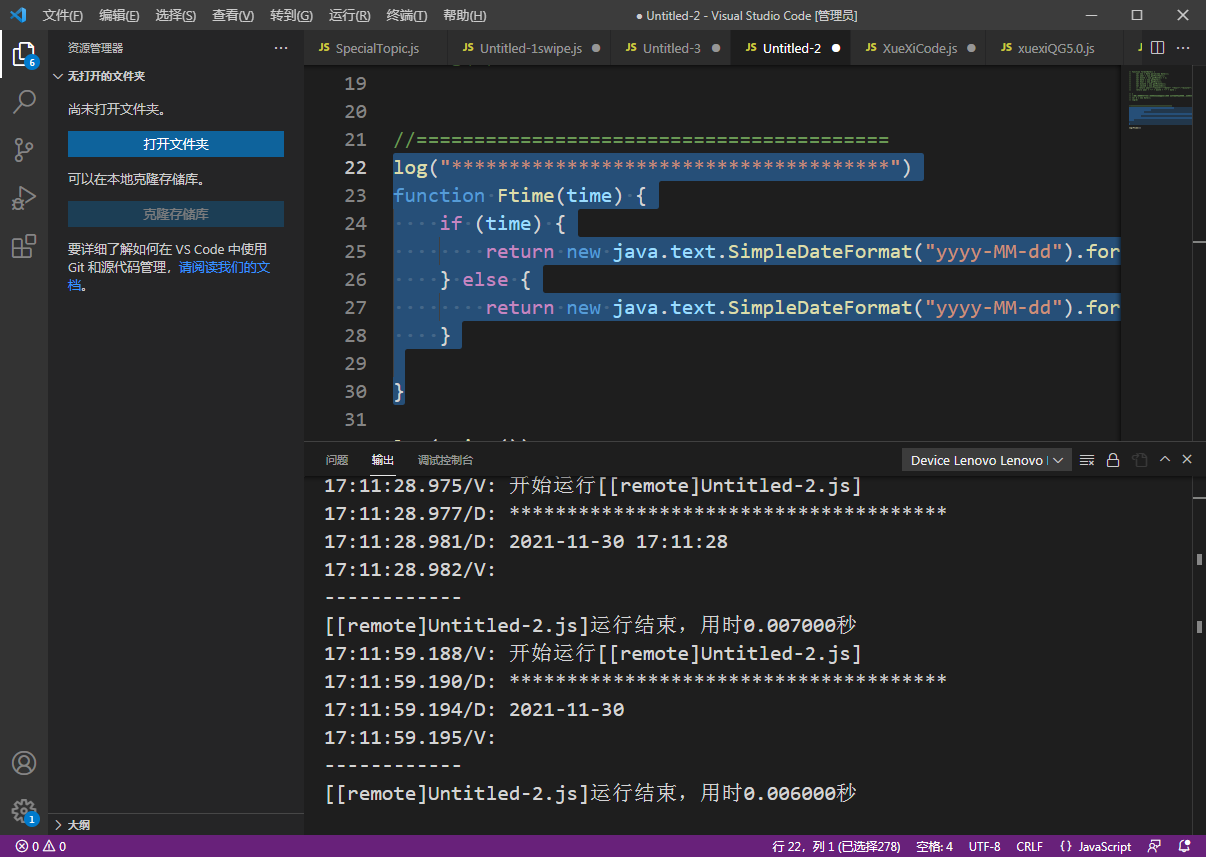Change the JavaScript language mode in status bar
1206x857 pixels.
coord(1103,846)
